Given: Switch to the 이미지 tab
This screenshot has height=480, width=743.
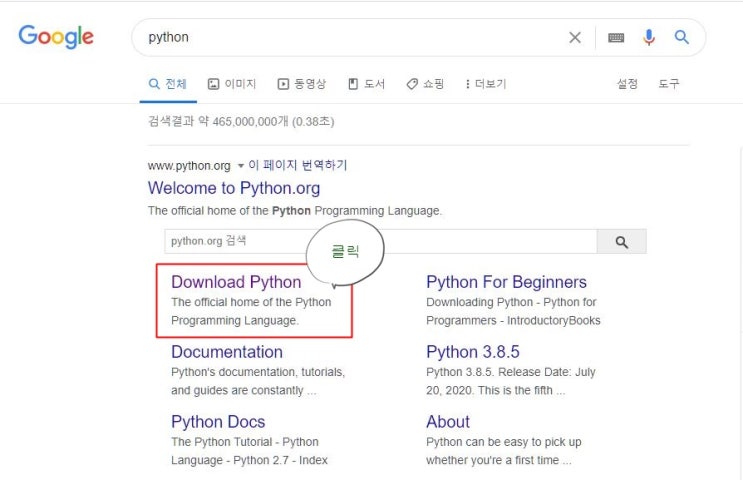Looking at the screenshot, I should click(232, 84).
